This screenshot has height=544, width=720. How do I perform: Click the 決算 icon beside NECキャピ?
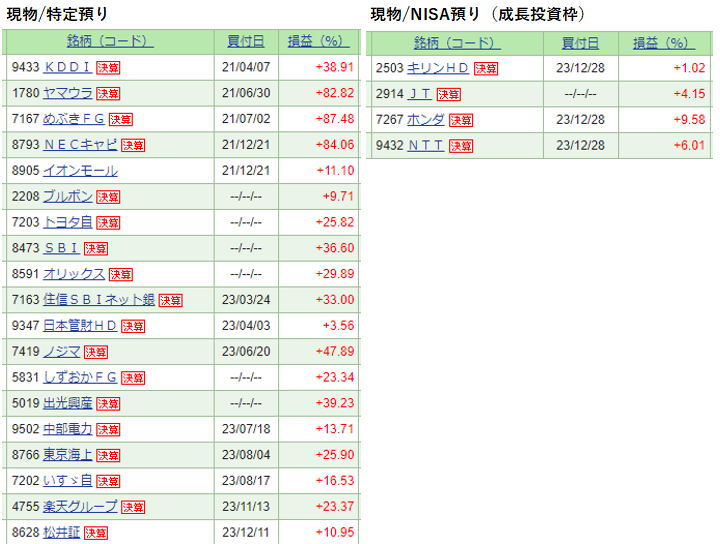133,146
